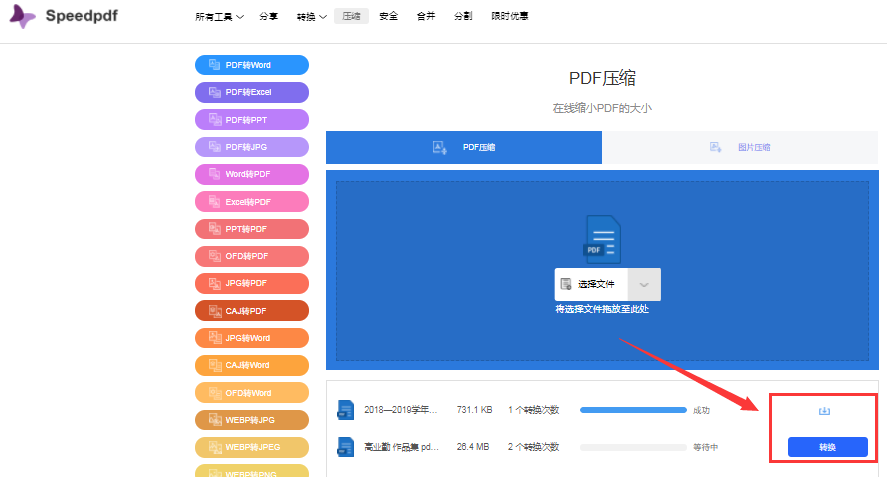Open the Excel转PDF tool

coord(252,201)
